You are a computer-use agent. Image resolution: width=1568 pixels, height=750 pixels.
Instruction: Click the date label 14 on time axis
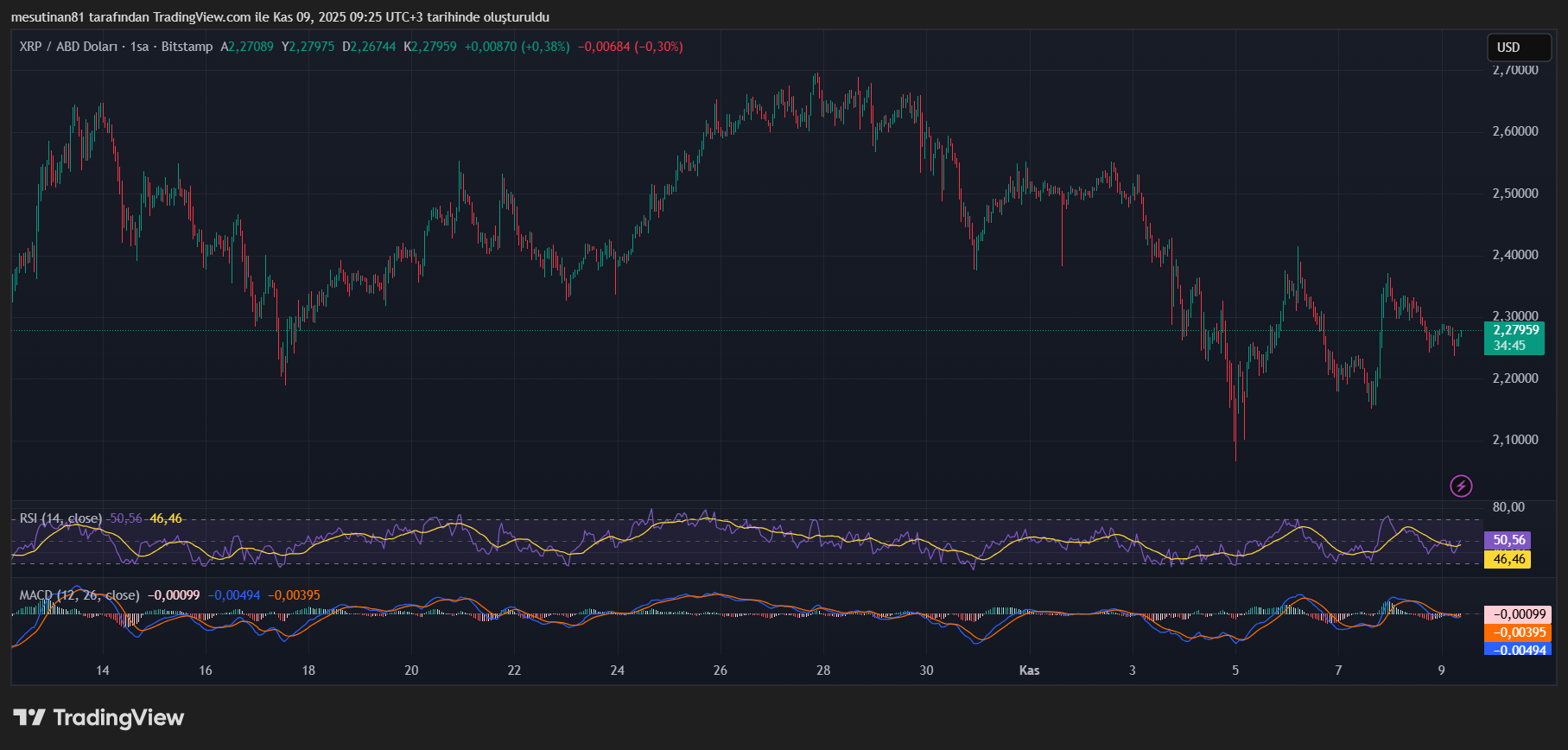(x=103, y=671)
